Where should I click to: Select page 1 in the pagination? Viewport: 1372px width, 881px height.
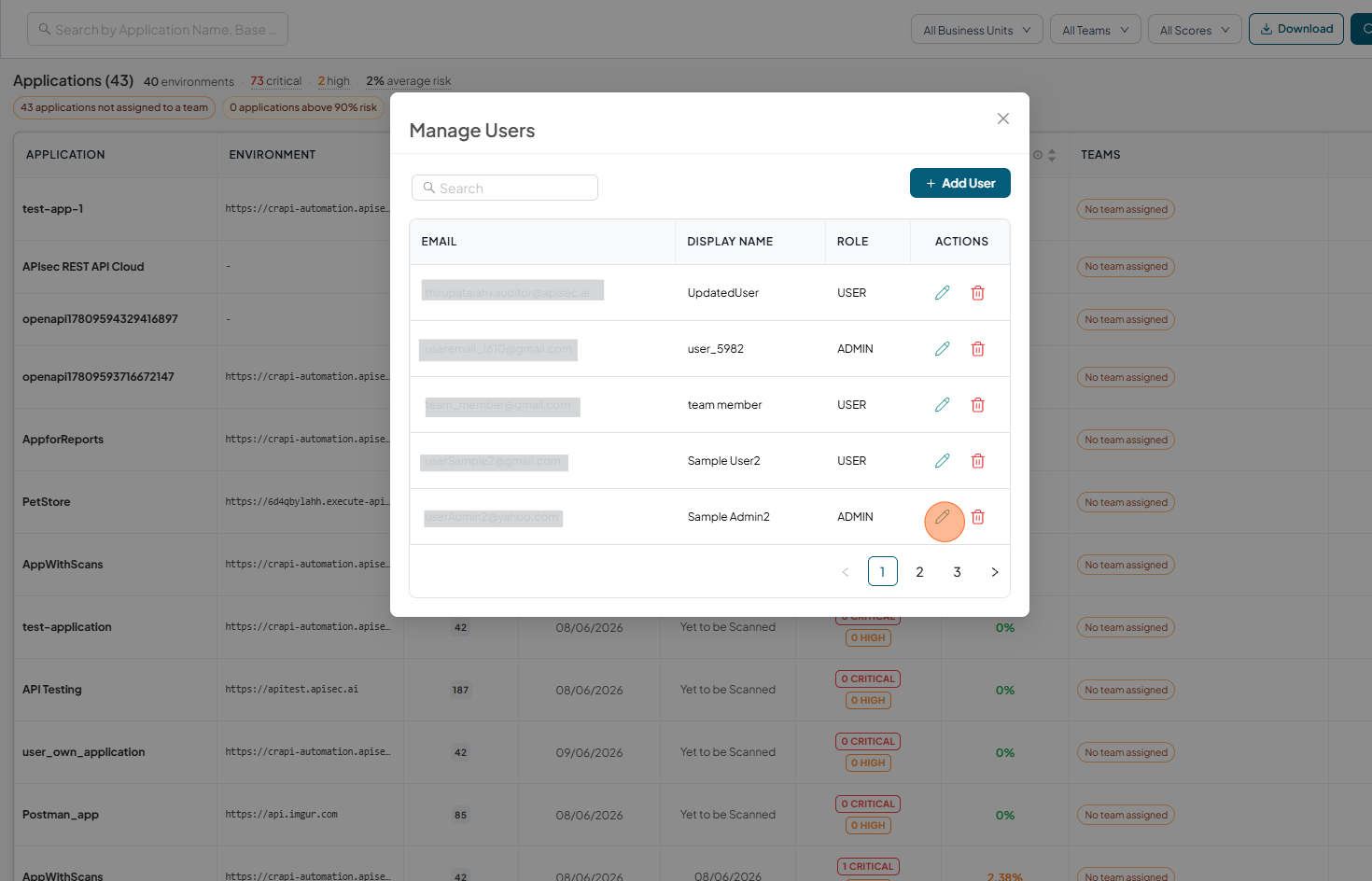[x=883, y=571]
